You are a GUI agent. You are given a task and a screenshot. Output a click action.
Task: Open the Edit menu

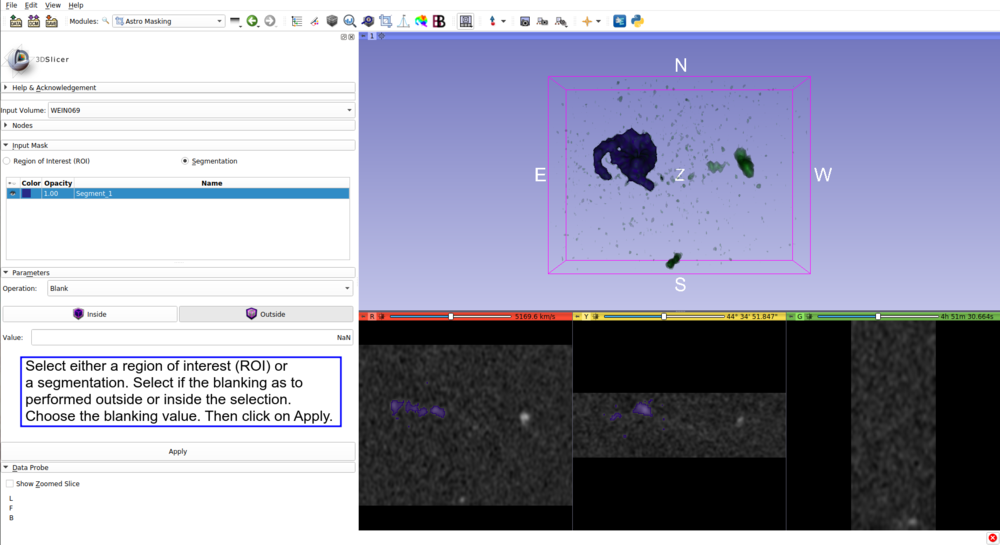pos(31,5)
